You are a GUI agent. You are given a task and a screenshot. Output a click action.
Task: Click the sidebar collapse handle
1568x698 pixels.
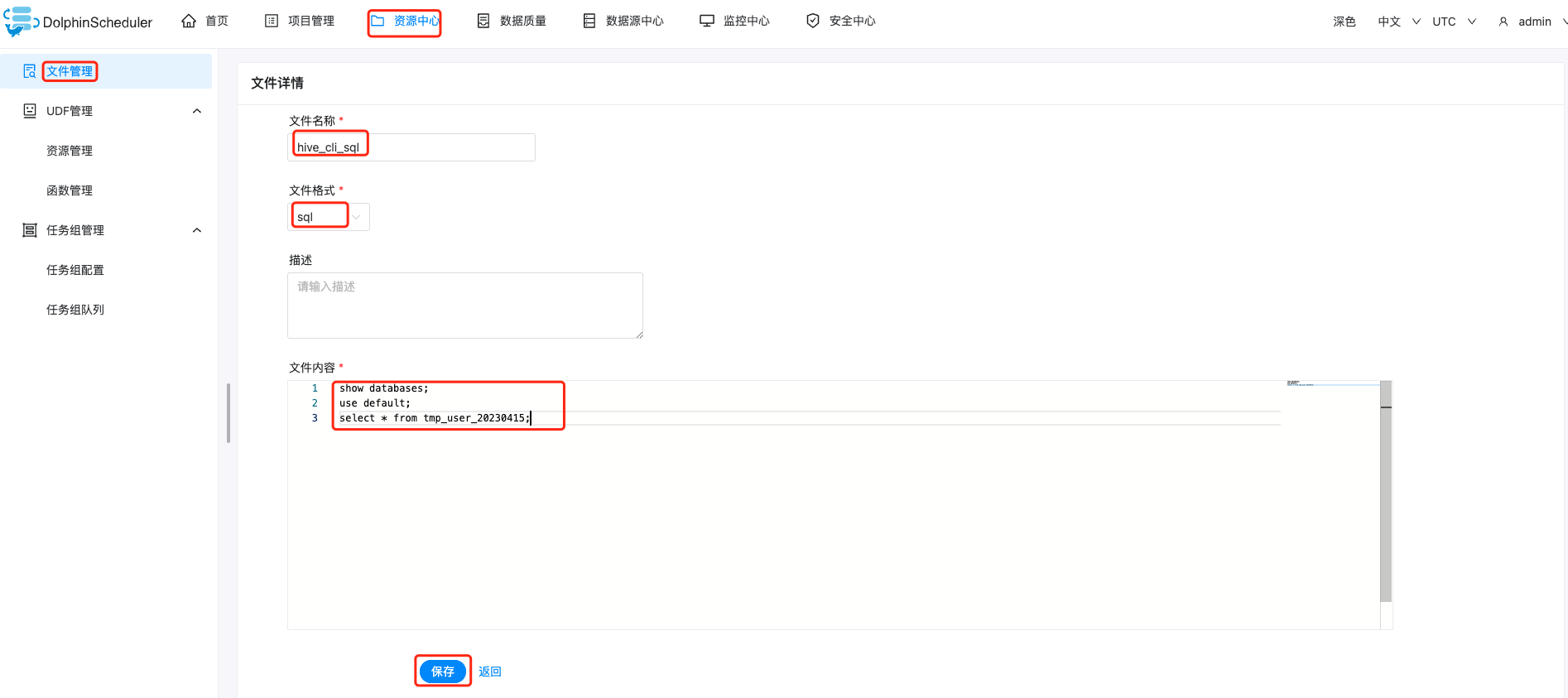[228, 413]
